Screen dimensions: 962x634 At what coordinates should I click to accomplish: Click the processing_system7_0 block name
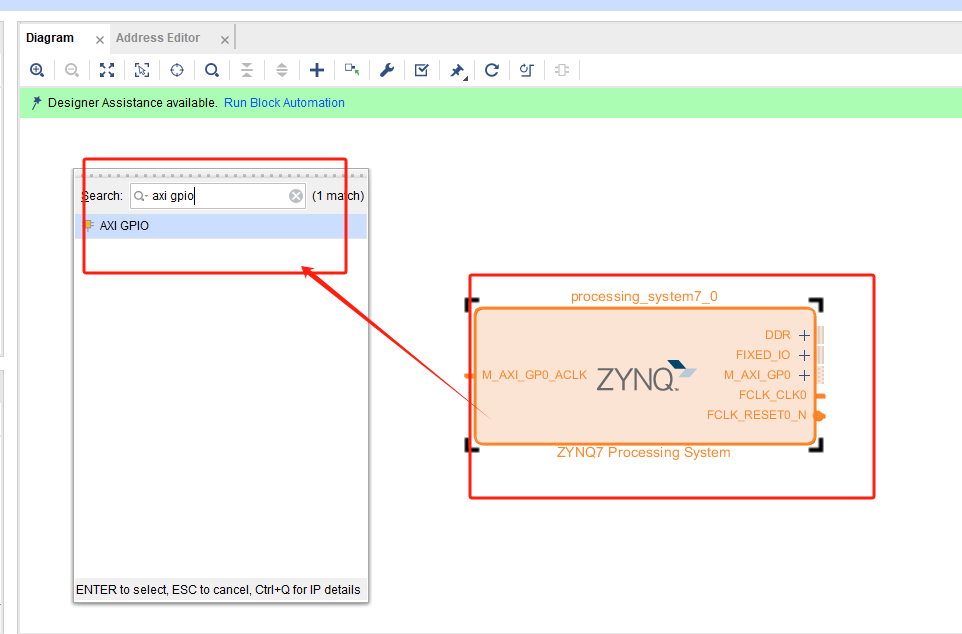click(x=644, y=296)
